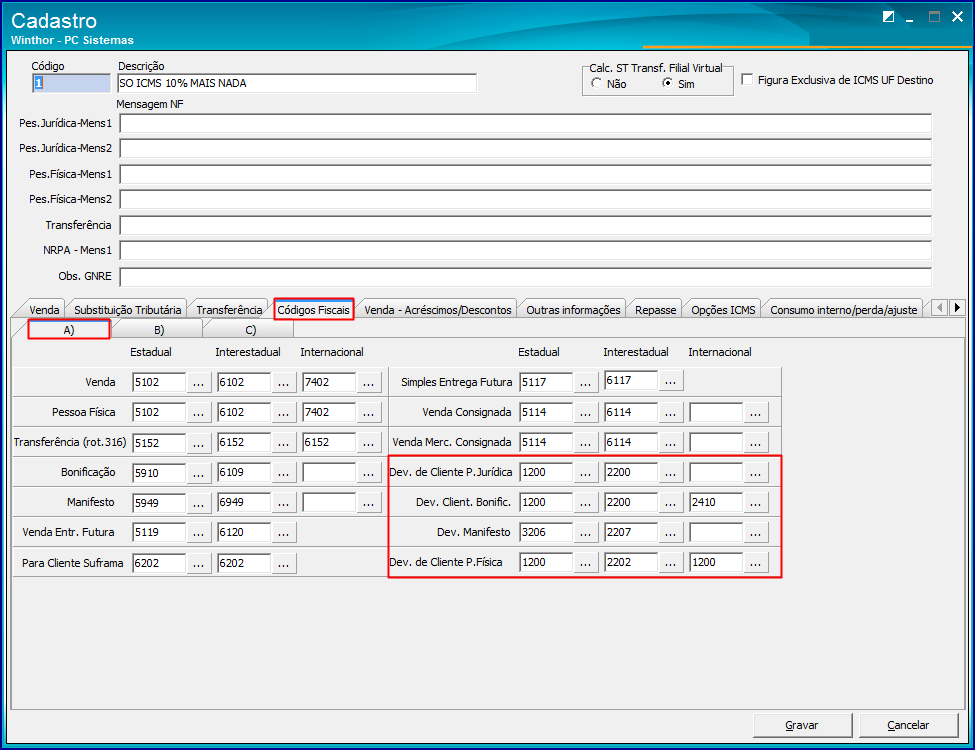Image resolution: width=975 pixels, height=750 pixels.
Task: Open lookup for Dev. Manifesto Interestadual 2207
Action: (x=670, y=533)
